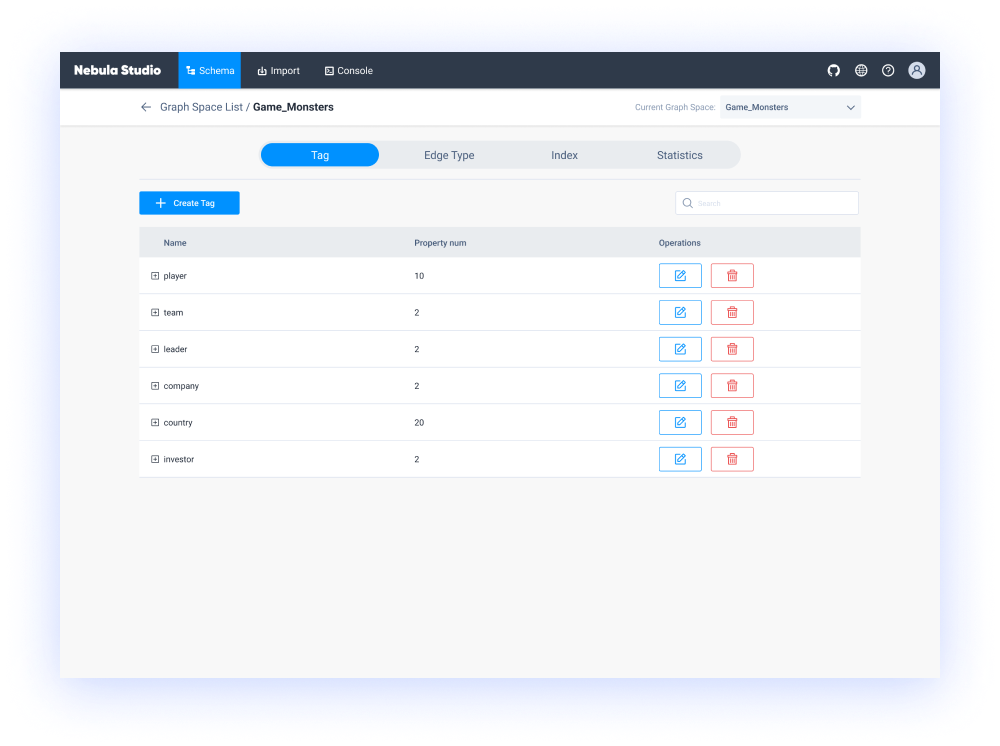Open the help question mark icon
The height and width of the screenshot is (746, 1000).
[x=888, y=70]
